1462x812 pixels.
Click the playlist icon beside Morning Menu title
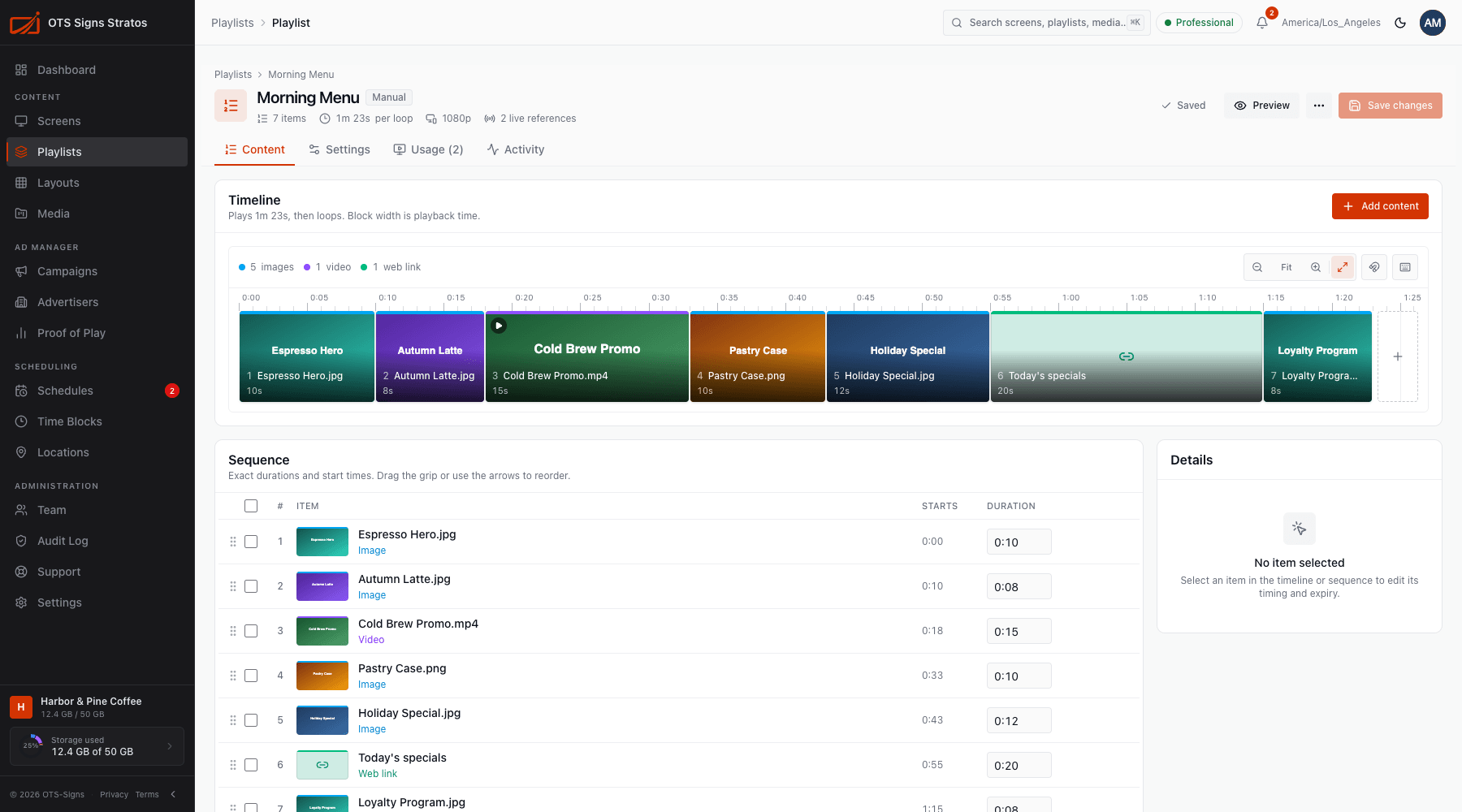click(x=231, y=106)
